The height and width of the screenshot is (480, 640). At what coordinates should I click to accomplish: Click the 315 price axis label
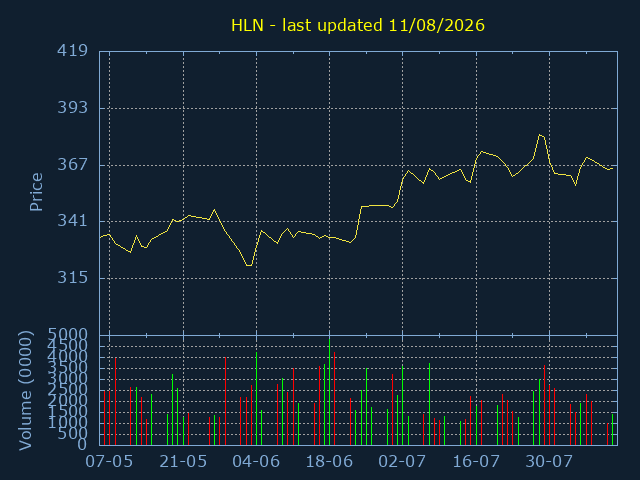click(x=72, y=278)
